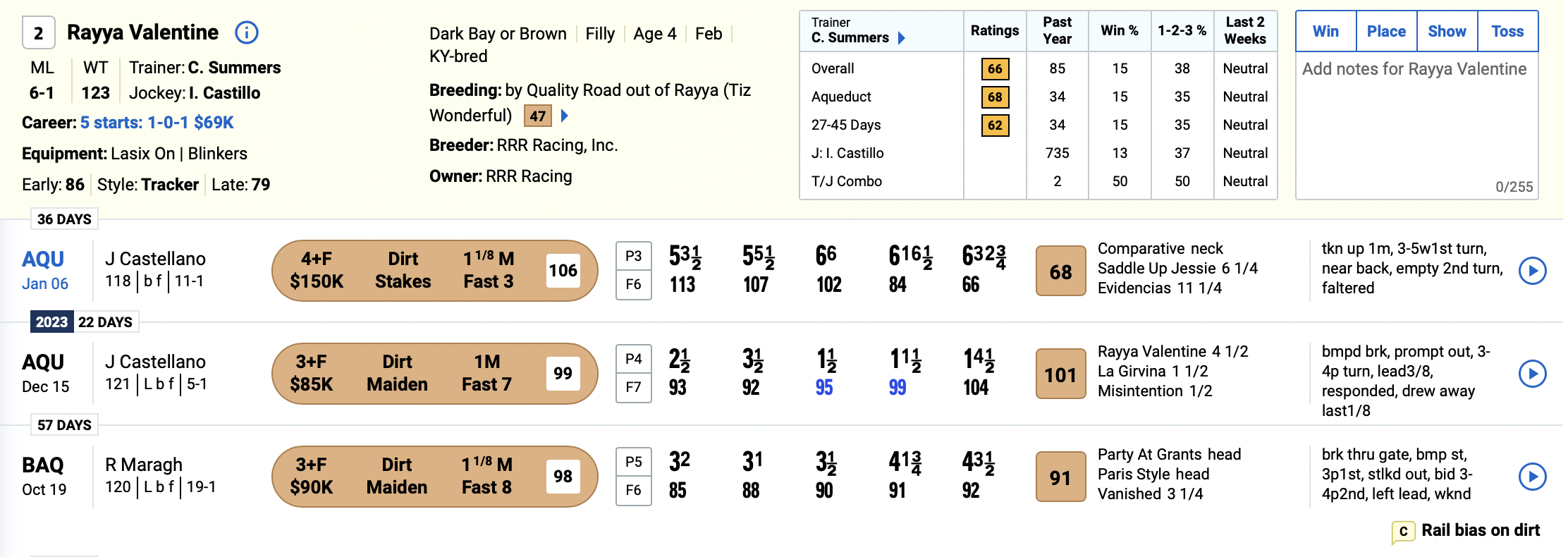
Task: Click field size F7 box
Action: point(633,388)
